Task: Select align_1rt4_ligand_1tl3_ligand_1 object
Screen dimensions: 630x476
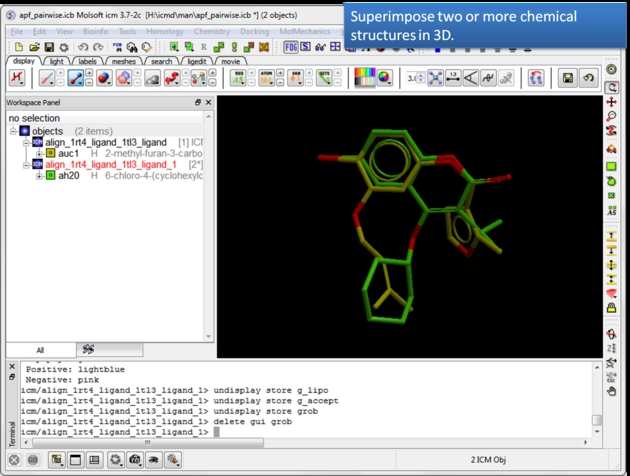Action: (x=110, y=165)
